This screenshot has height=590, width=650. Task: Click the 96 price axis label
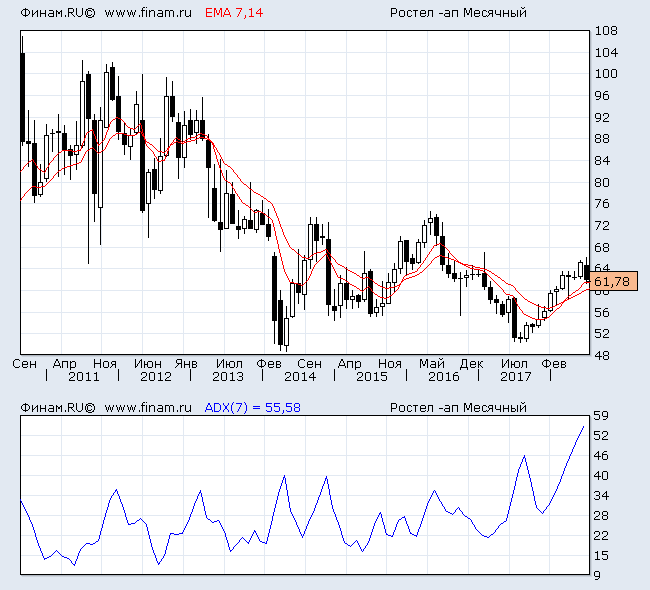tap(602, 96)
